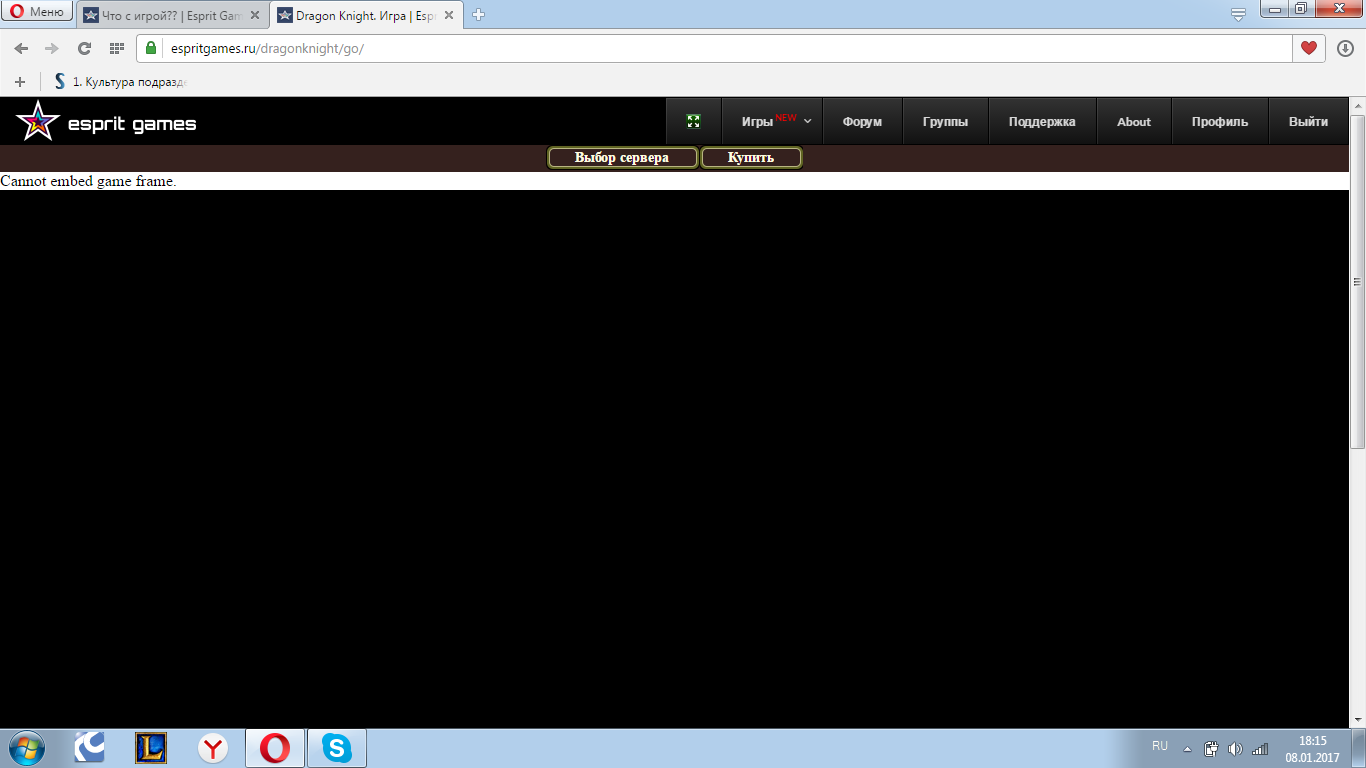
Task: Click the esprit games star logo
Action: coord(37,122)
